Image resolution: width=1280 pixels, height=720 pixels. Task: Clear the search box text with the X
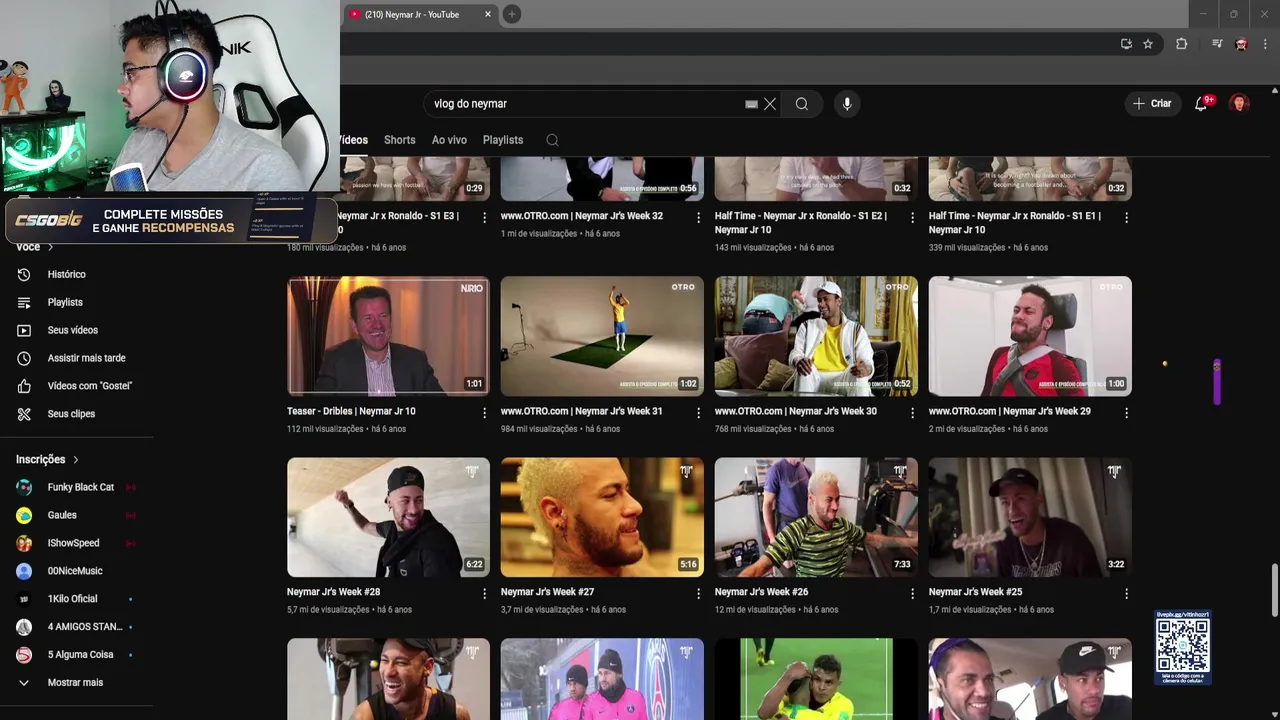click(x=770, y=104)
